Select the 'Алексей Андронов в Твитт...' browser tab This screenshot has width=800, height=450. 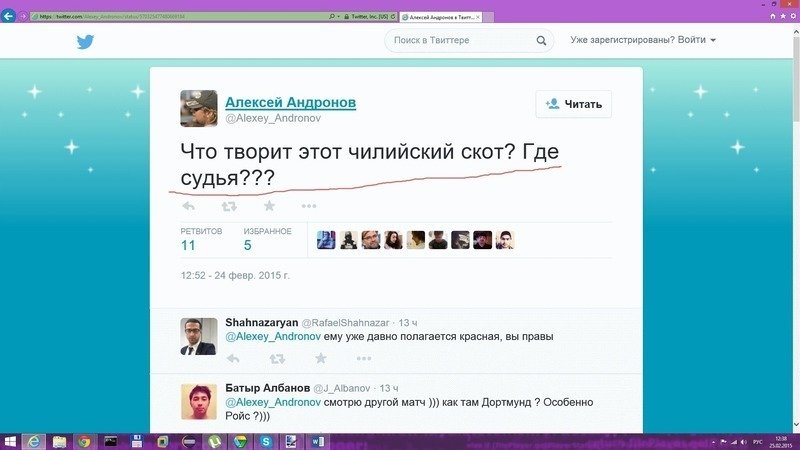[441, 17]
